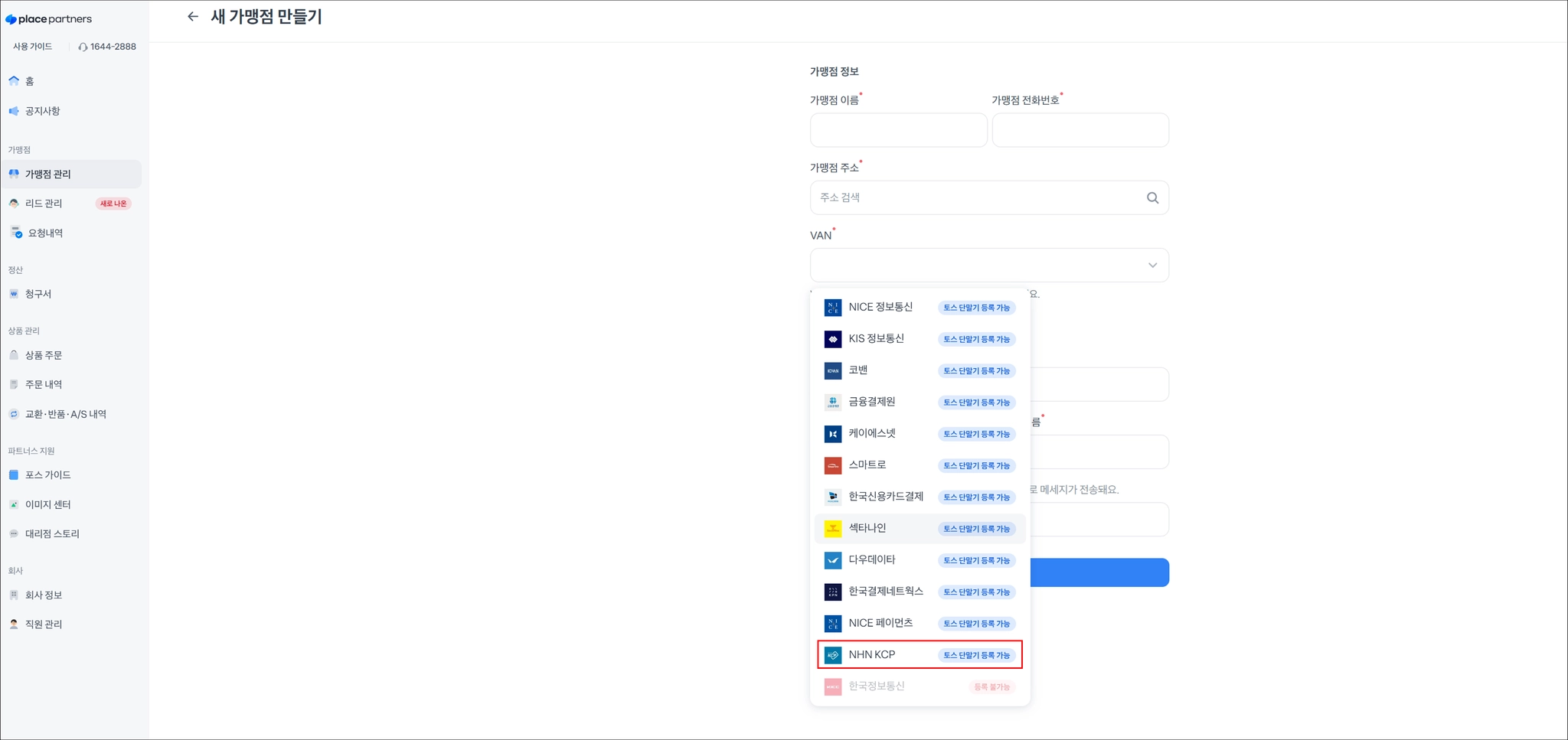Click the NICE 정보통신 logo icon
Image resolution: width=1568 pixels, height=740 pixels.
point(833,308)
